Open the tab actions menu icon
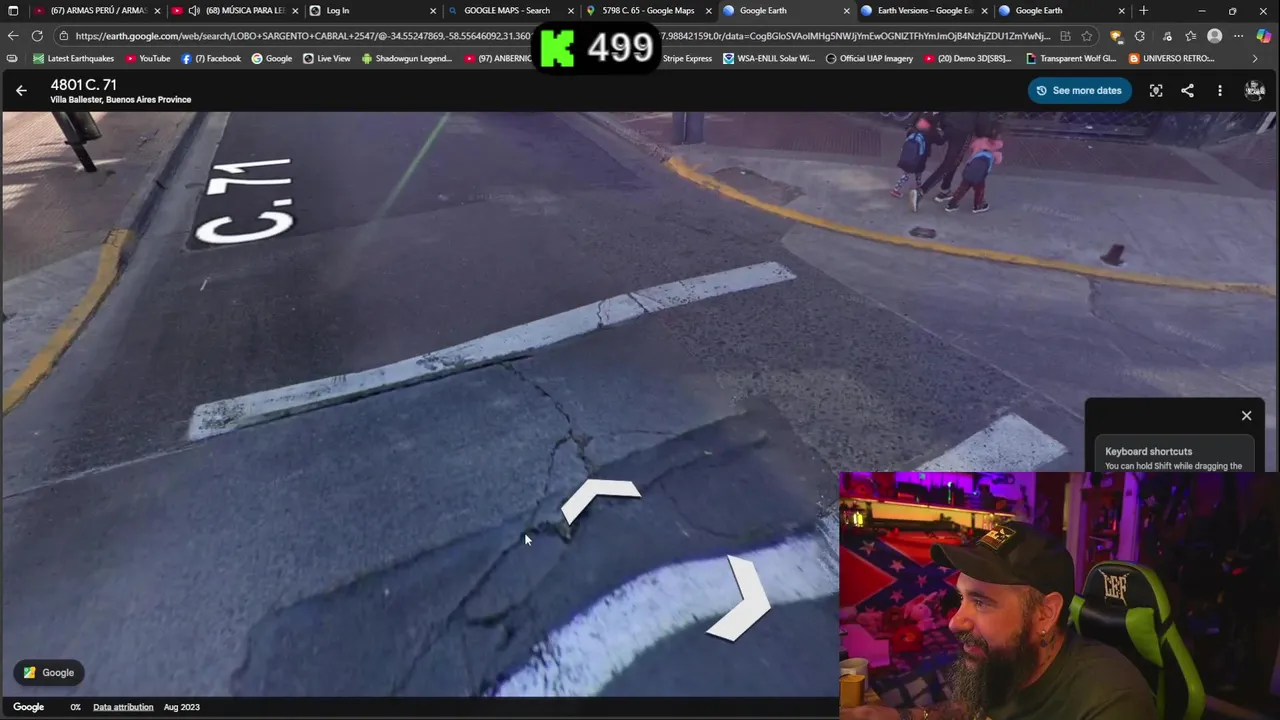 tap(13, 11)
